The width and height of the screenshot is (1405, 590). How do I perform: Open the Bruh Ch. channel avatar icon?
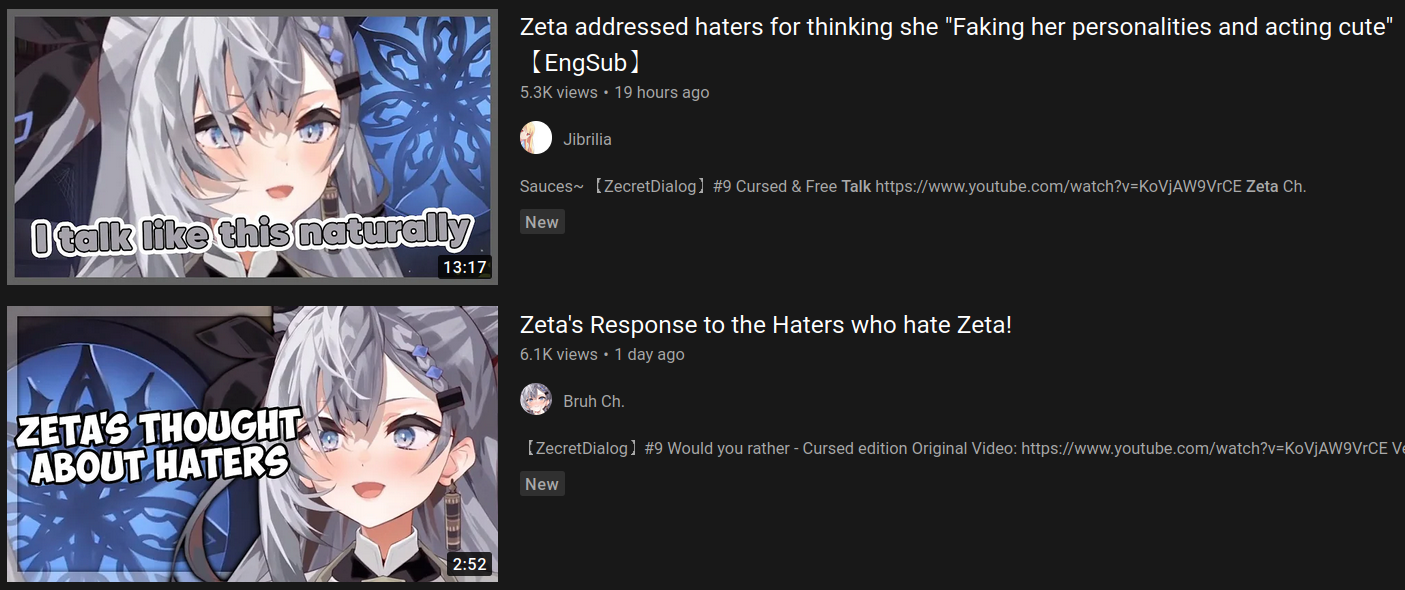click(x=536, y=400)
